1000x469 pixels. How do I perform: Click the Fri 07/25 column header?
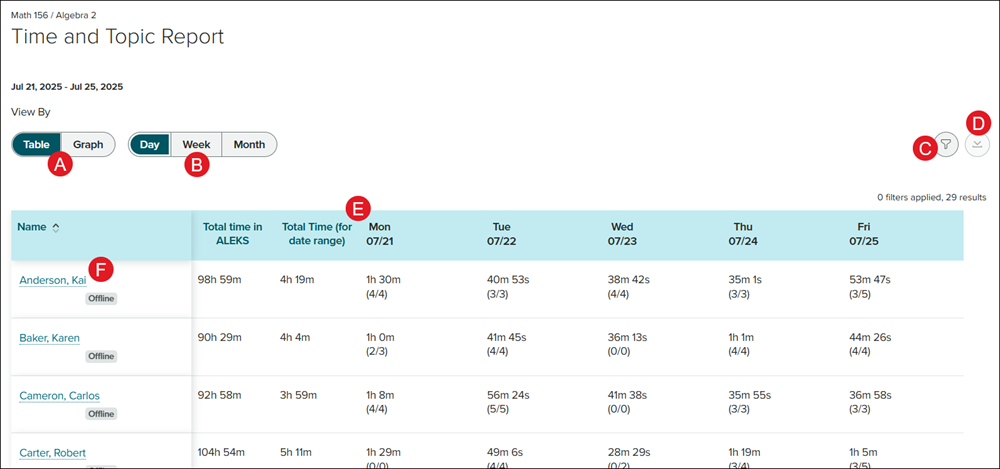point(863,234)
